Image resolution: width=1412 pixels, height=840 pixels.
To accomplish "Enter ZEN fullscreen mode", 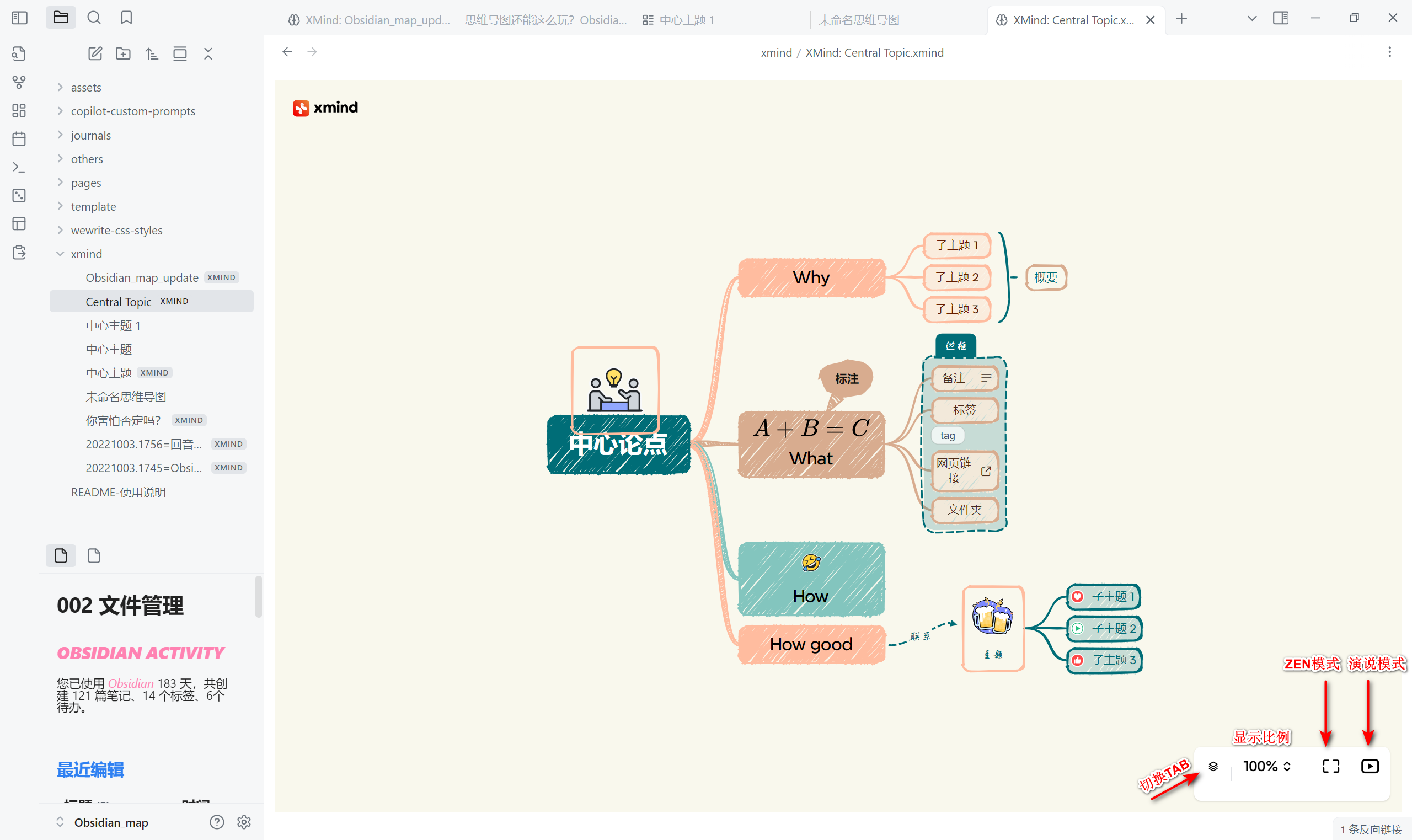I will pos(1330,767).
